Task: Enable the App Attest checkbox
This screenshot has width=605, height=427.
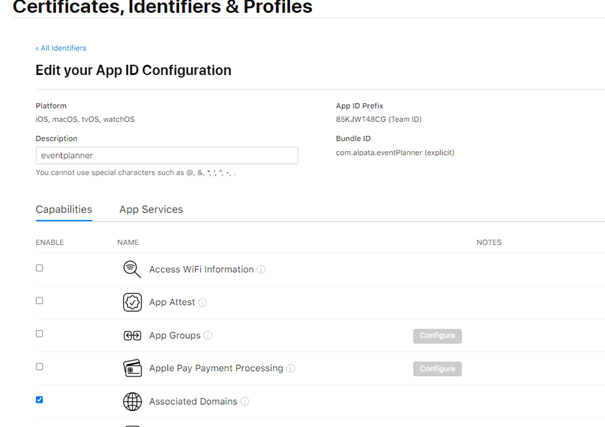Action: pyautogui.click(x=39, y=300)
